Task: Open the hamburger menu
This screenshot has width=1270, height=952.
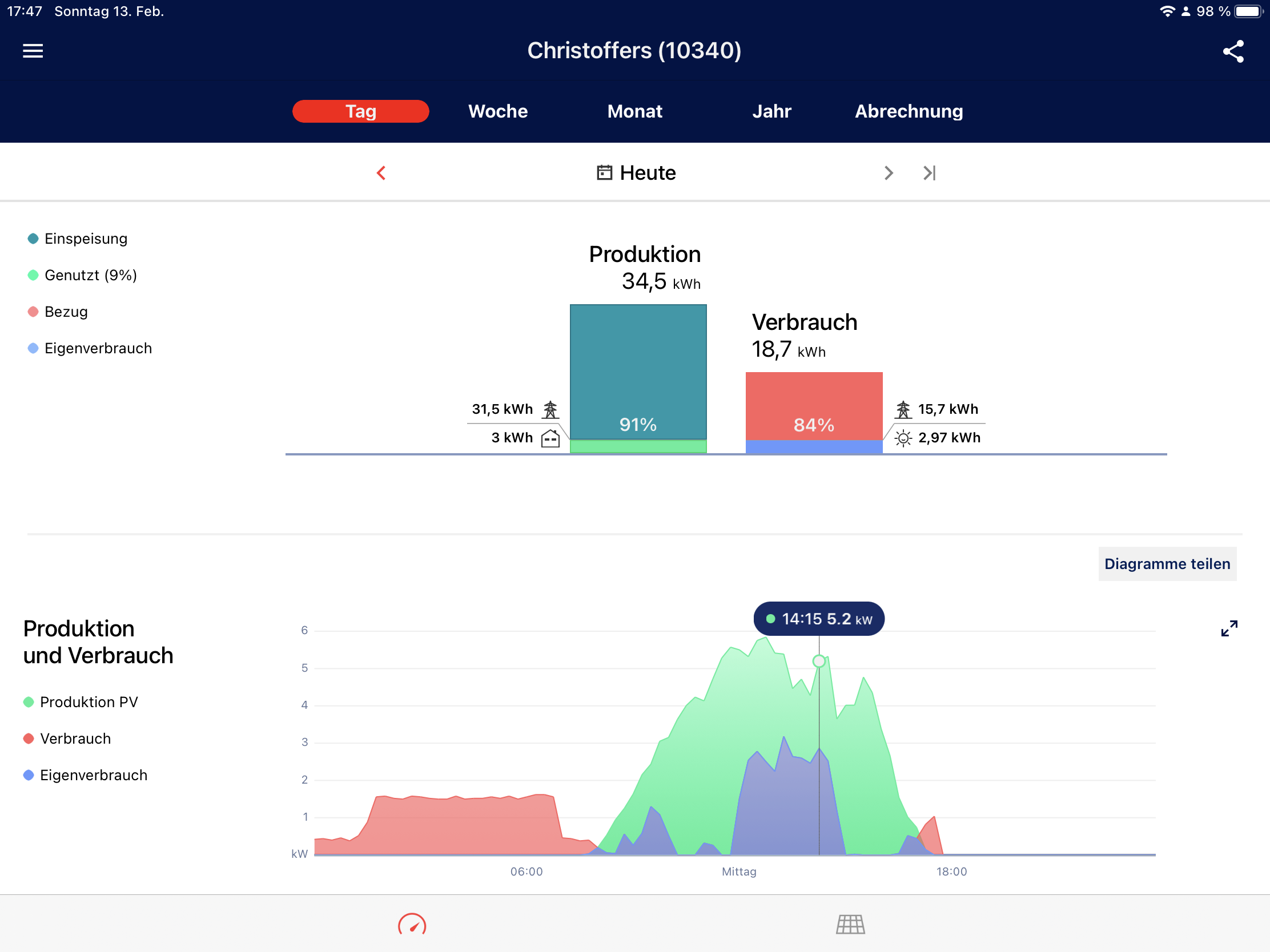Action: [x=33, y=51]
